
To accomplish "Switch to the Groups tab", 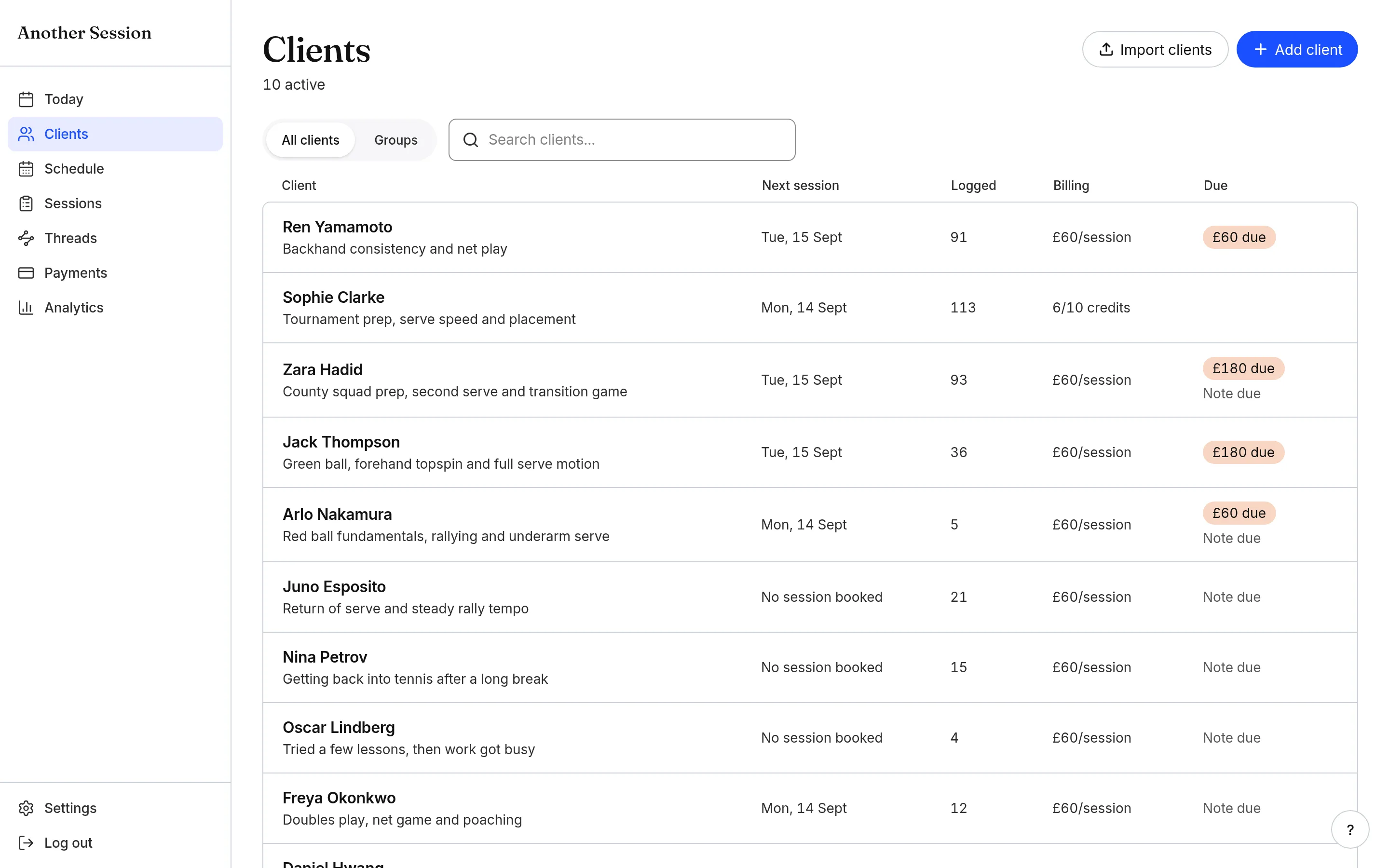I will 395,140.
